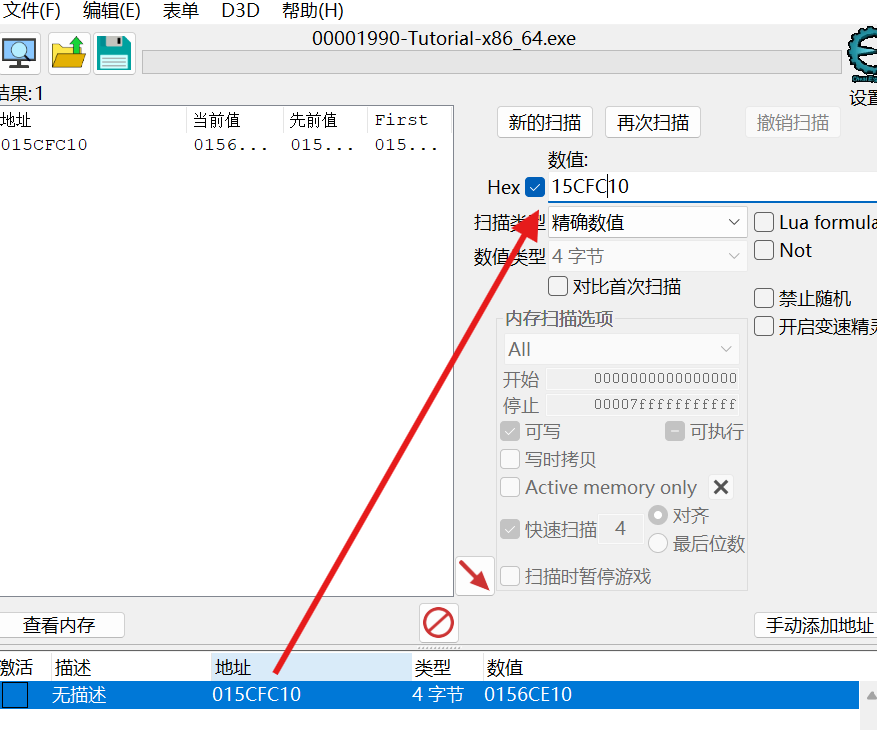Open a cheat table folder icon

(x=69, y=54)
